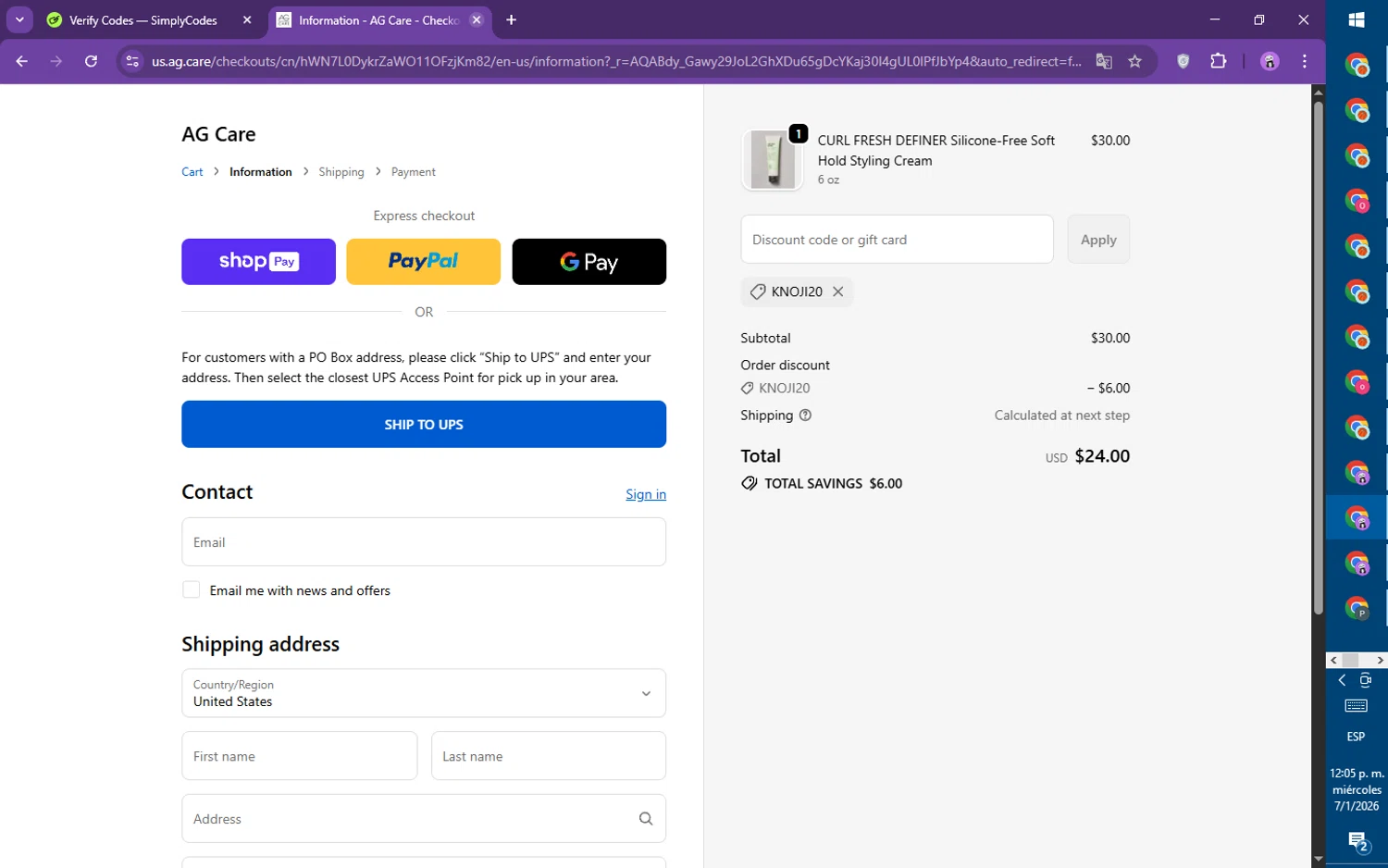Click the browser forward arrow
This screenshot has width=1388, height=868.
[x=56, y=61]
